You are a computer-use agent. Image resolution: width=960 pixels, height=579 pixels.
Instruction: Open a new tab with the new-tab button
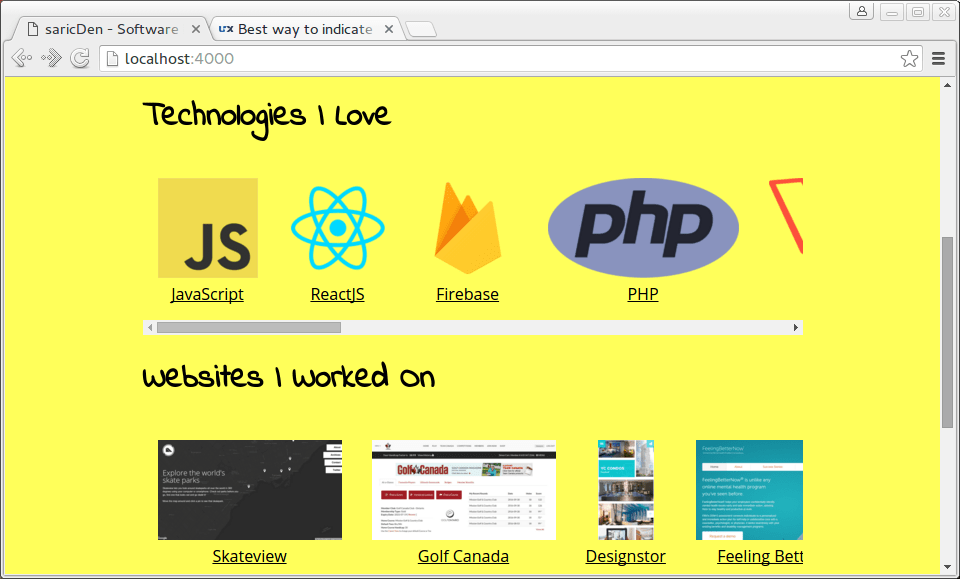[421, 29]
